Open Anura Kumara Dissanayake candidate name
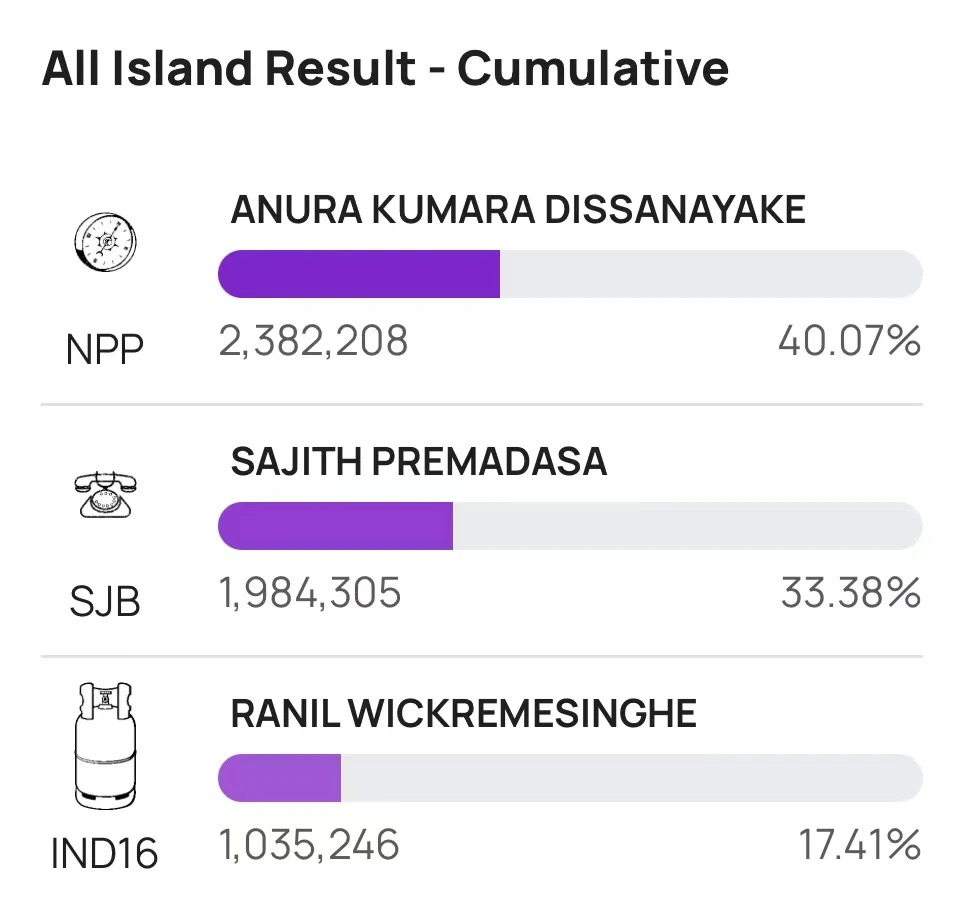The image size is (980, 907). click(518, 210)
